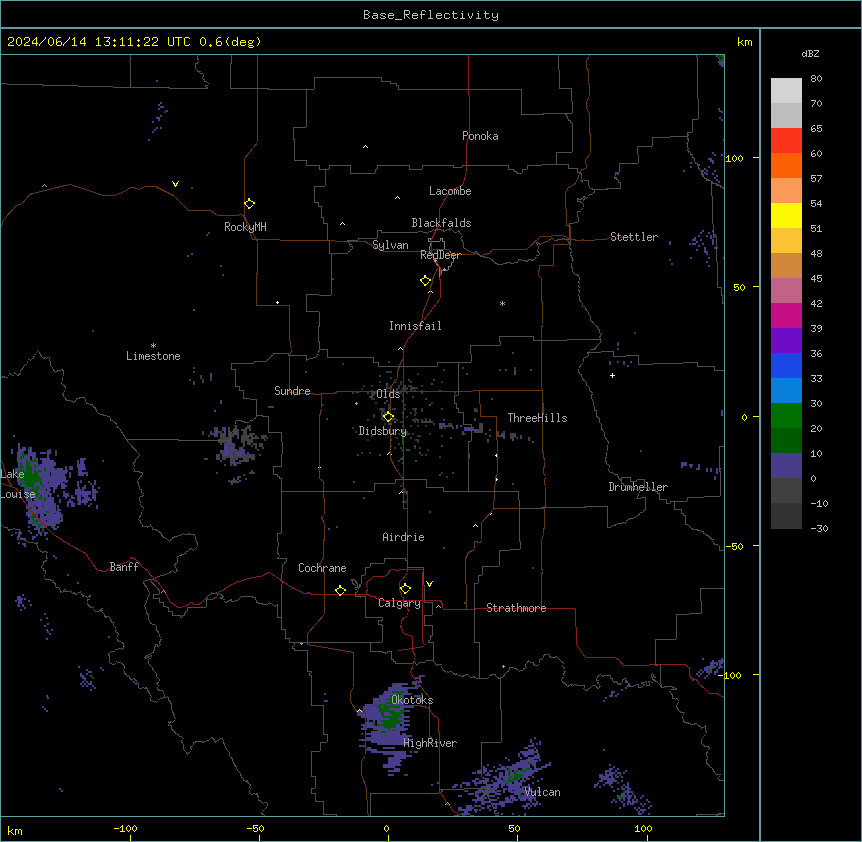The width and height of the screenshot is (862, 842).
Task: Click the Strathmore label
Action: tap(516, 608)
